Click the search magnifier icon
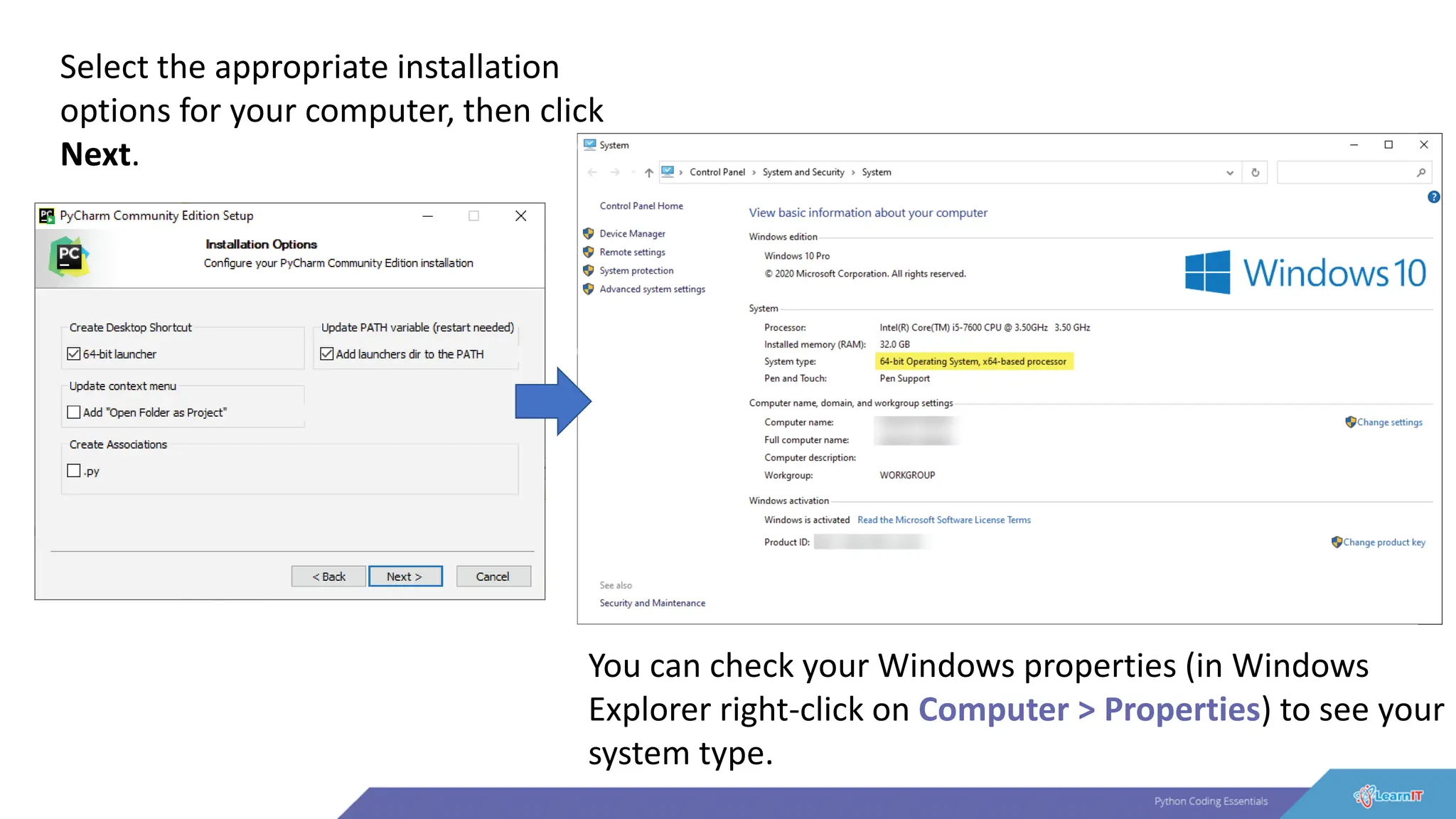The height and width of the screenshot is (819, 1456). pyautogui.click(x=1421, y=173)
